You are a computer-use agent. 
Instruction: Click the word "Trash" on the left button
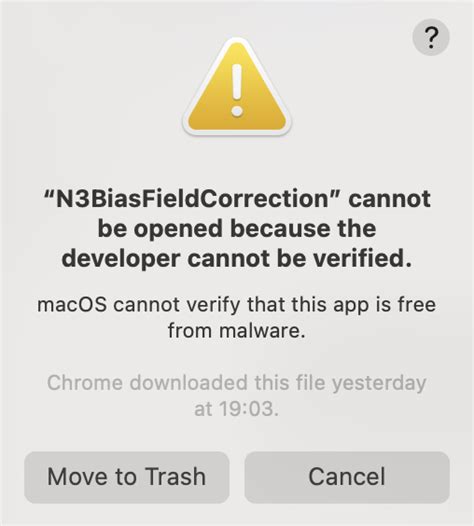(x=176, y=477)
